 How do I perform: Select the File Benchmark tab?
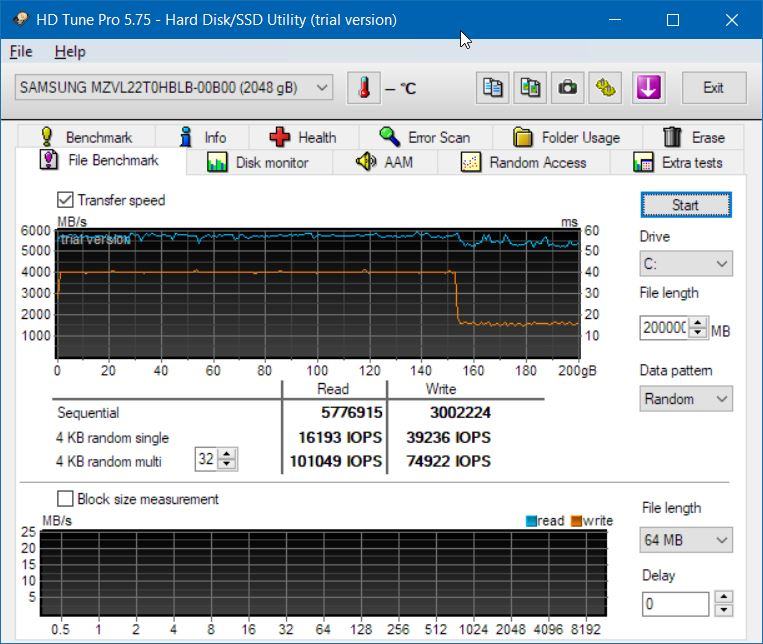pyautogui.click(x=100, y=160)
